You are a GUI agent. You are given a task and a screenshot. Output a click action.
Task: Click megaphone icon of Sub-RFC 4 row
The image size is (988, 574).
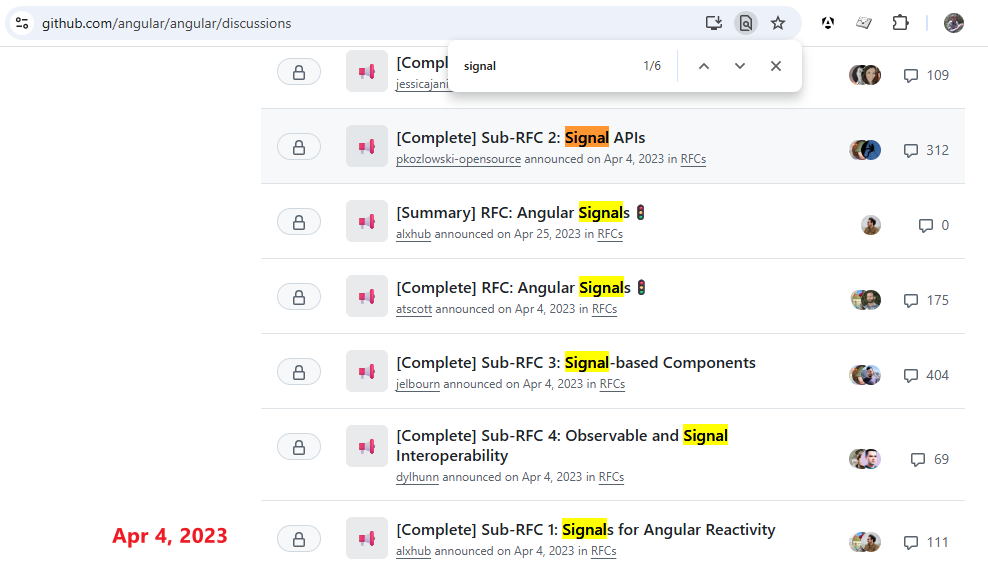[x=367, y=446]
